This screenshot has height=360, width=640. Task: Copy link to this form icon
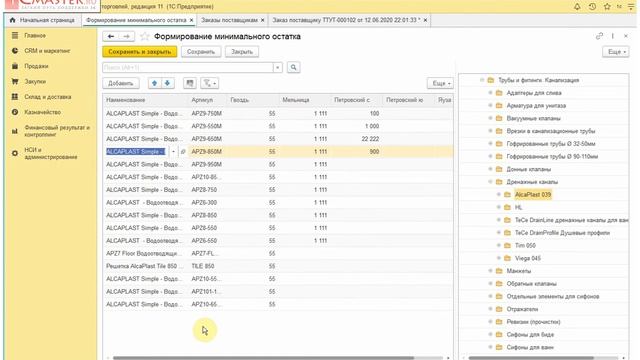[x=599, y=36]
